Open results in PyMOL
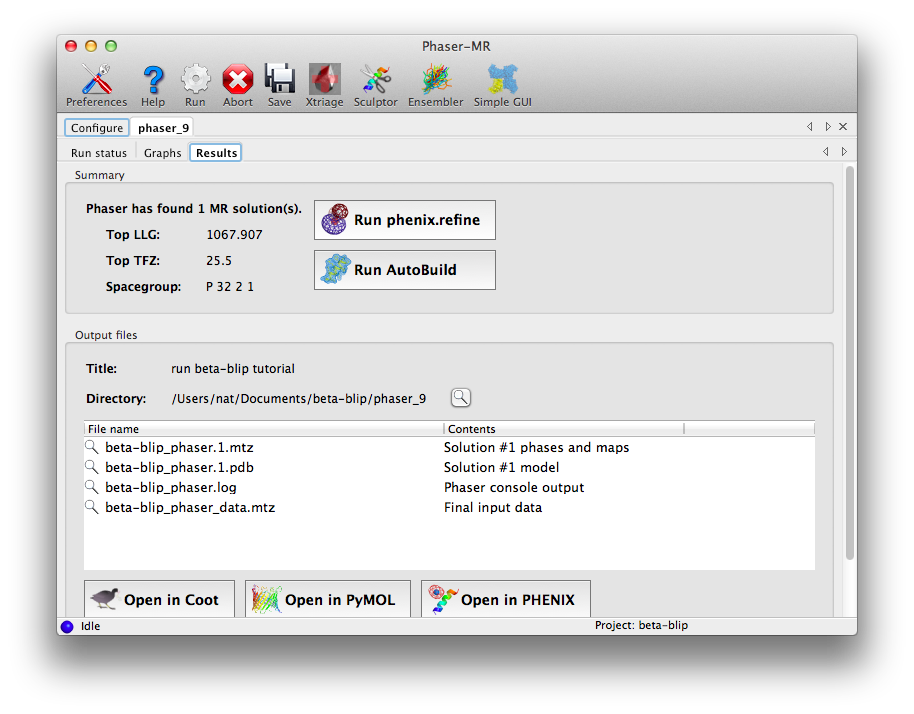The image size is (914, 714). tap(327, 598)
